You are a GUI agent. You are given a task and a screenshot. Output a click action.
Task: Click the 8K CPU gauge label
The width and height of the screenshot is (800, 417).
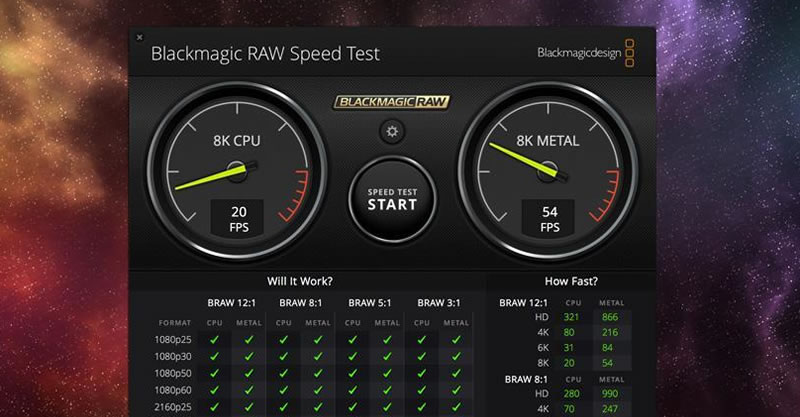(237, 141)
